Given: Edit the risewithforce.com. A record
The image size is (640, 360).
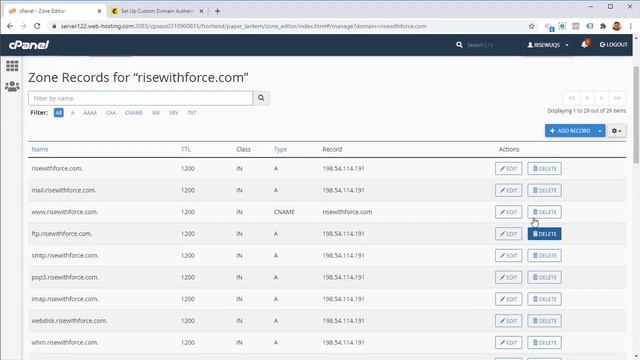Looking at the screenshot, I should pyautogui.click(x=509, y=169).
